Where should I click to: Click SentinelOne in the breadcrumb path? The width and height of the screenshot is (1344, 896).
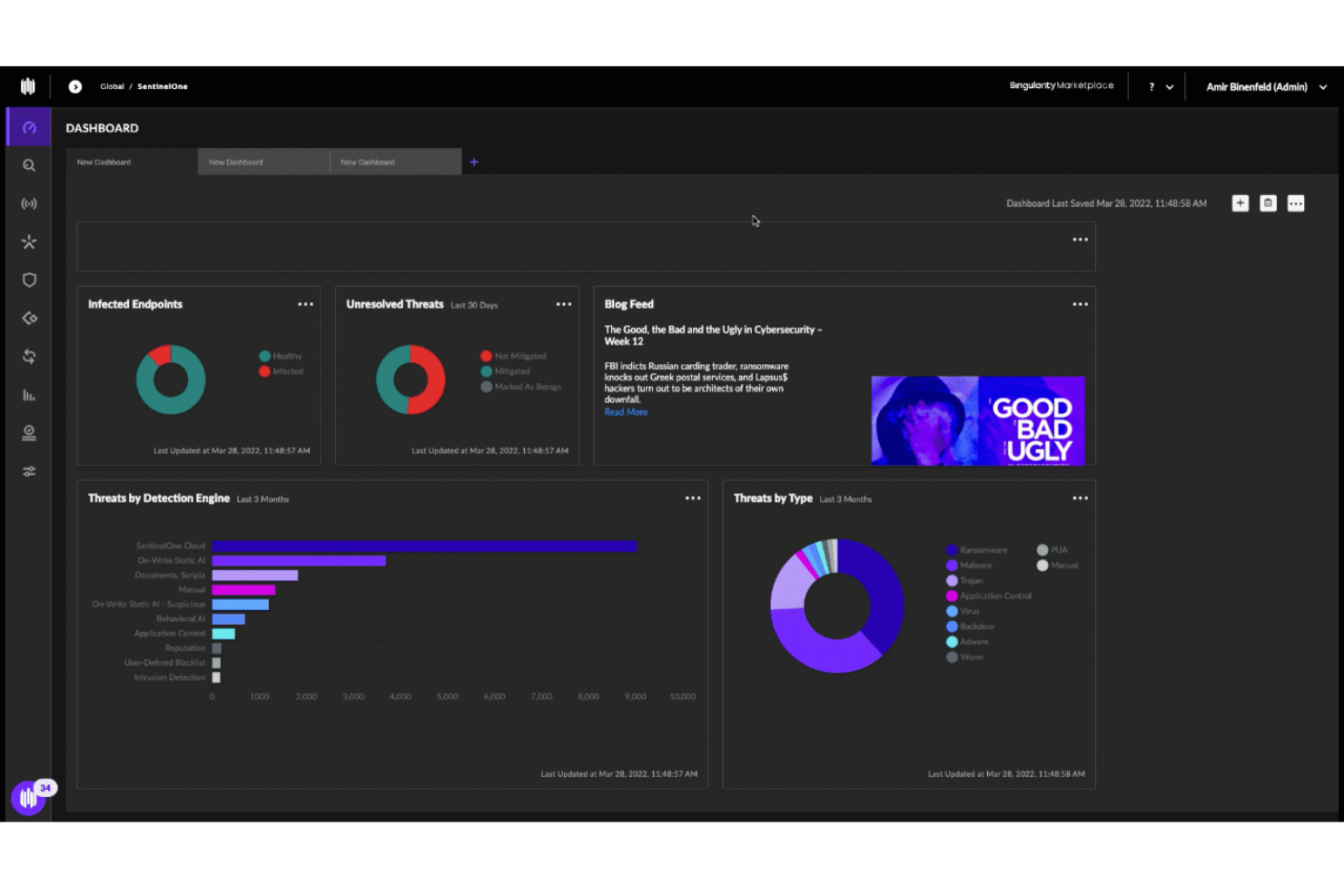163,86
